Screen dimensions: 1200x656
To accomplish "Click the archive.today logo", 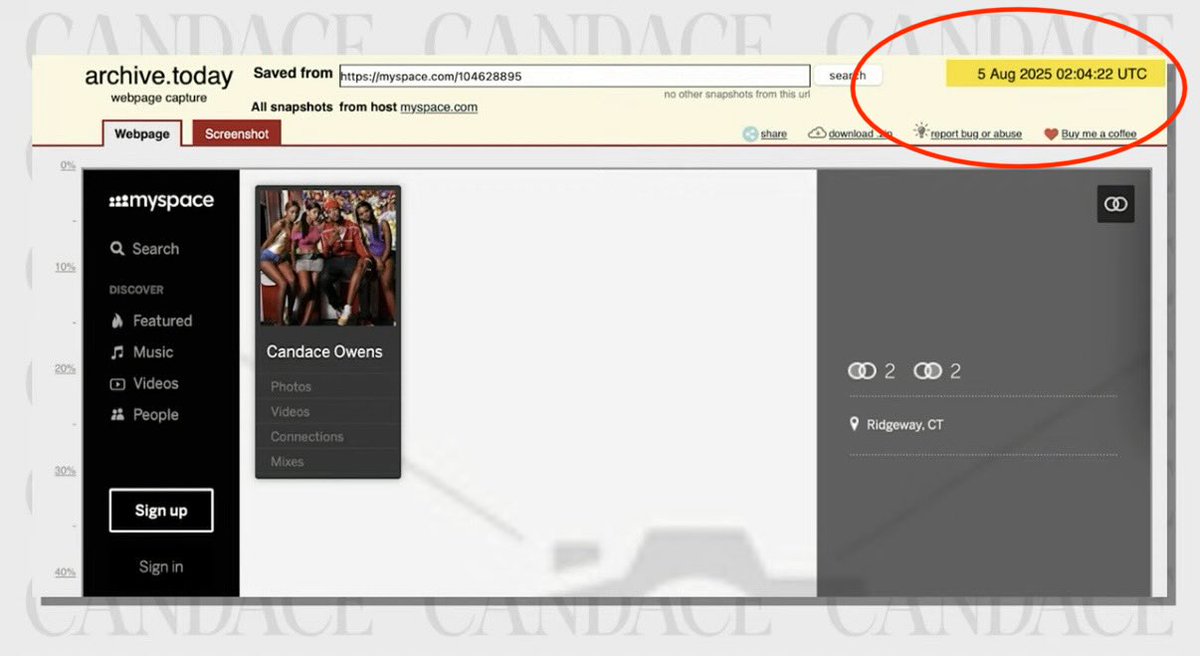I will click(x=158, y=76).
